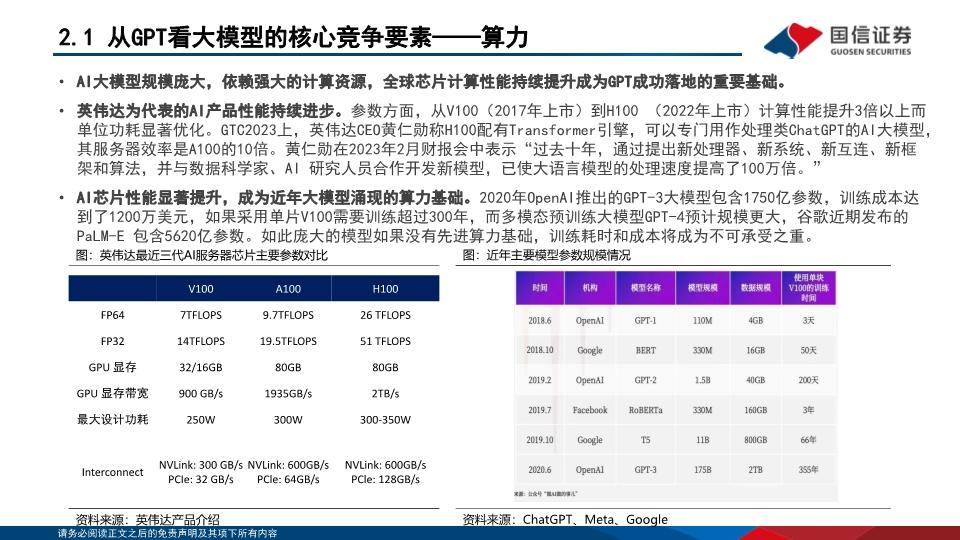The height and width of the screenshot is (540, 960).
Task: Click the "GPU 显存带宽" row label
Action: (x=113, y=393)
